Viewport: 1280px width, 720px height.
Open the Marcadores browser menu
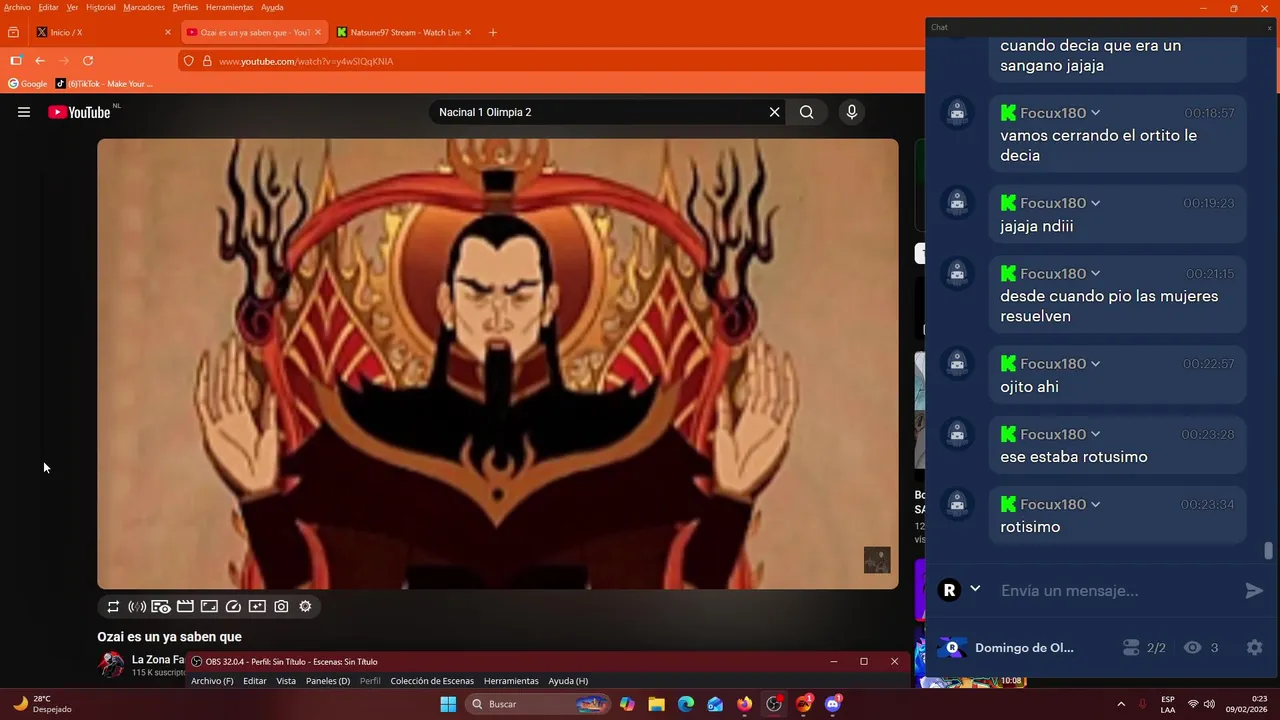pyautogui.click(x=144, y=7)
